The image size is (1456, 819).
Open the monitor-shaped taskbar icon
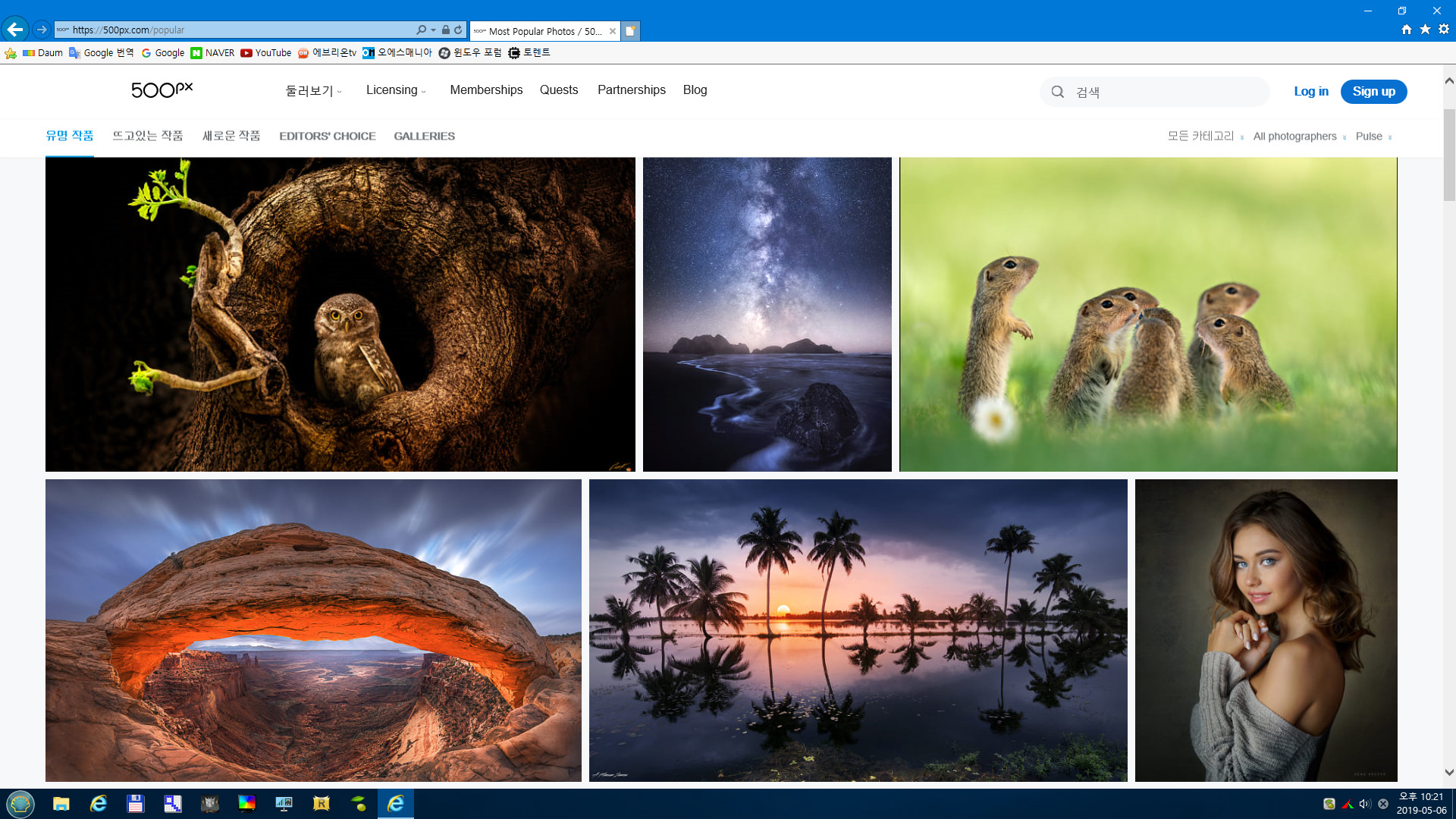tap(284, 804)
